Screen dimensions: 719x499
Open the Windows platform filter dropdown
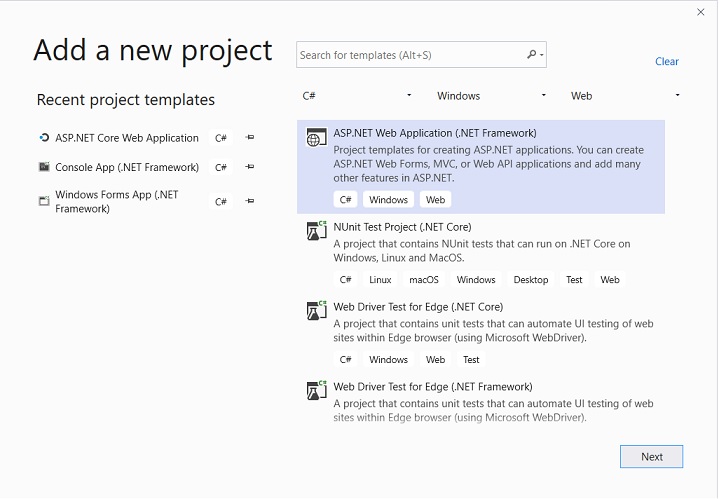tap(492, 96)
